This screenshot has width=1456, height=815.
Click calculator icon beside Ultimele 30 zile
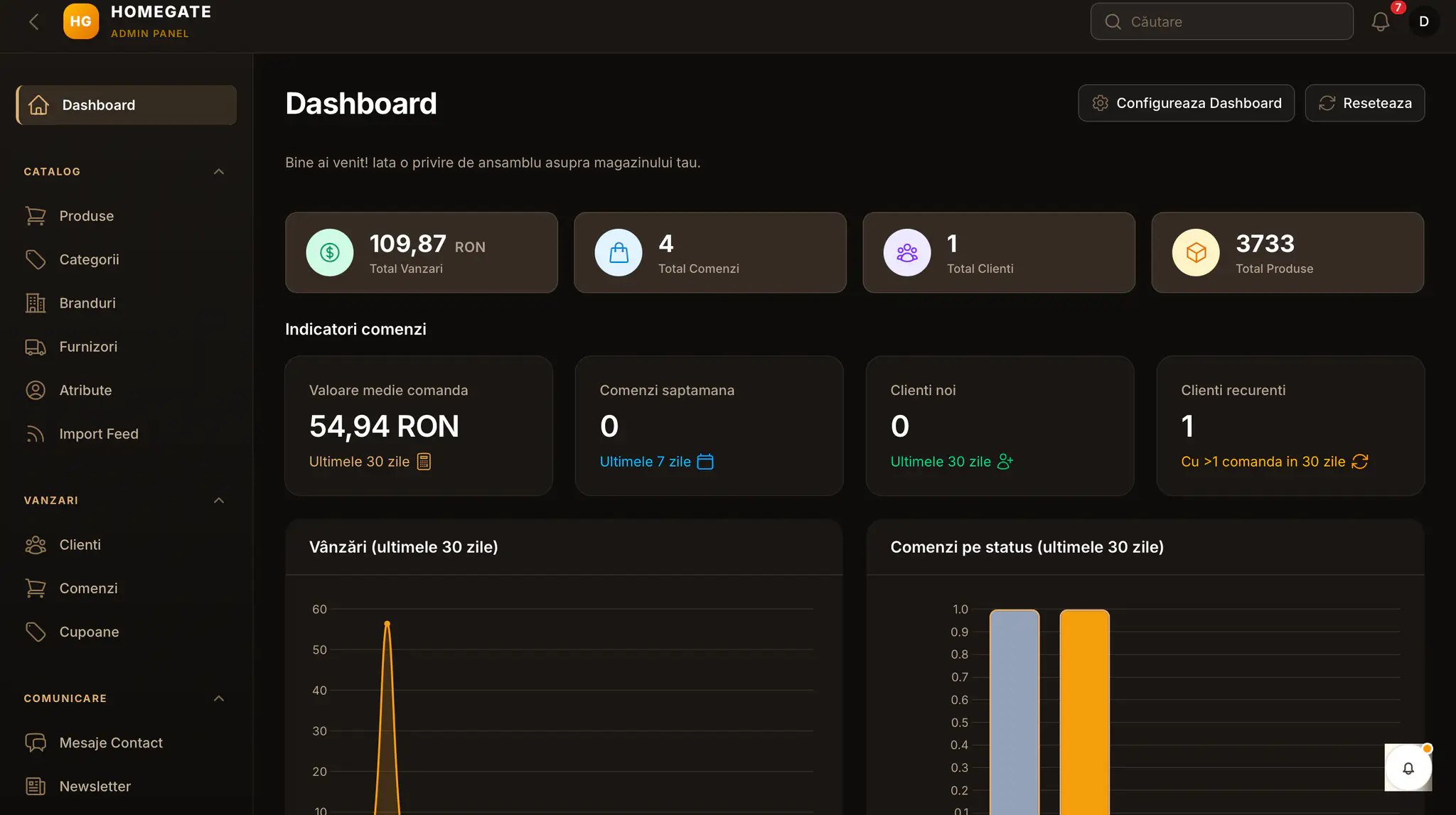pyautogui.click(x=424, y=462)
